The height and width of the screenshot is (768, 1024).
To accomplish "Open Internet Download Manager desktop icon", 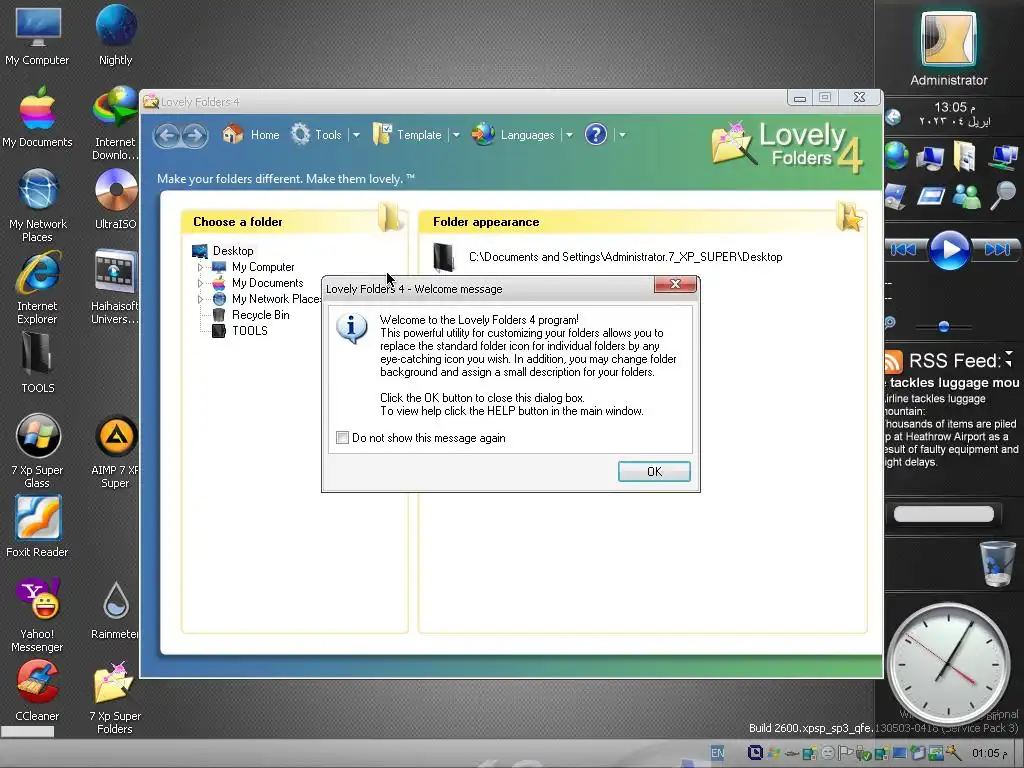I will tap(115, 124).
